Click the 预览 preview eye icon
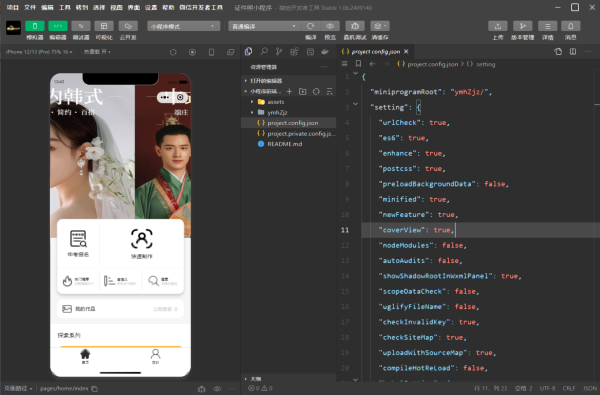 click(330, 26)
